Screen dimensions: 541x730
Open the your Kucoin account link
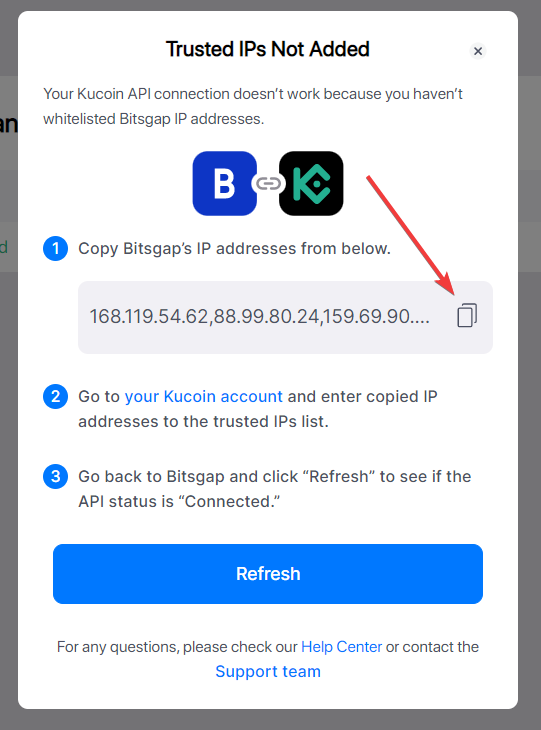(203, 396)
